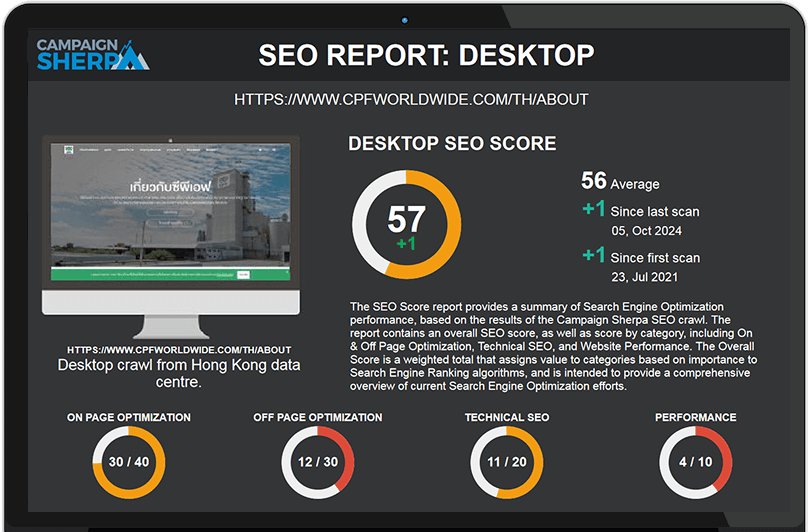
Task: Click the 4 / 10 performance gauge
Action: pos(695,462)
